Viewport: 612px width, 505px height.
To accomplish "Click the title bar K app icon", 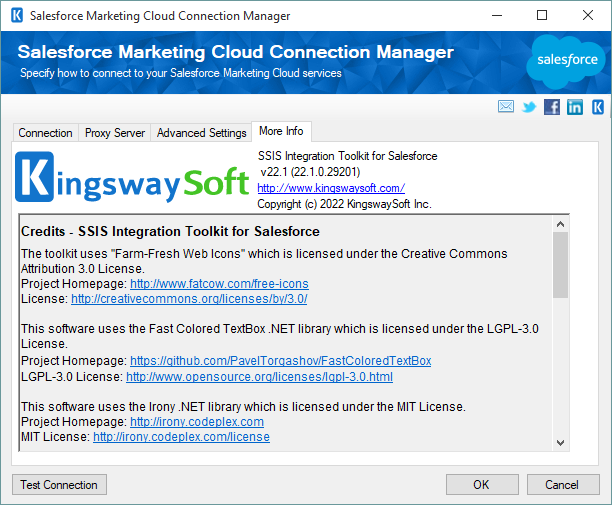I will pyautogui.click(x=17, y=16).
